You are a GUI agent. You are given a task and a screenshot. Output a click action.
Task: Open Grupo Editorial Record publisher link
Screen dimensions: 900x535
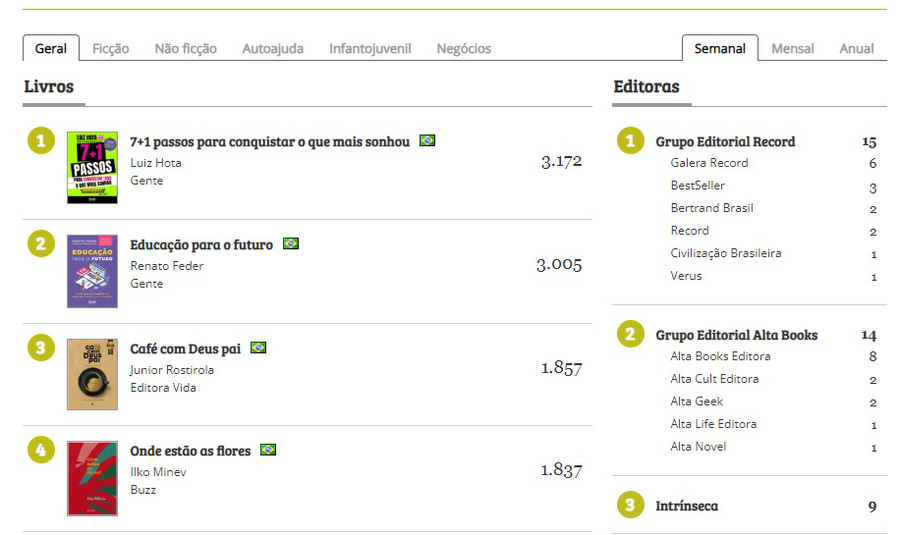pos(725,142)
